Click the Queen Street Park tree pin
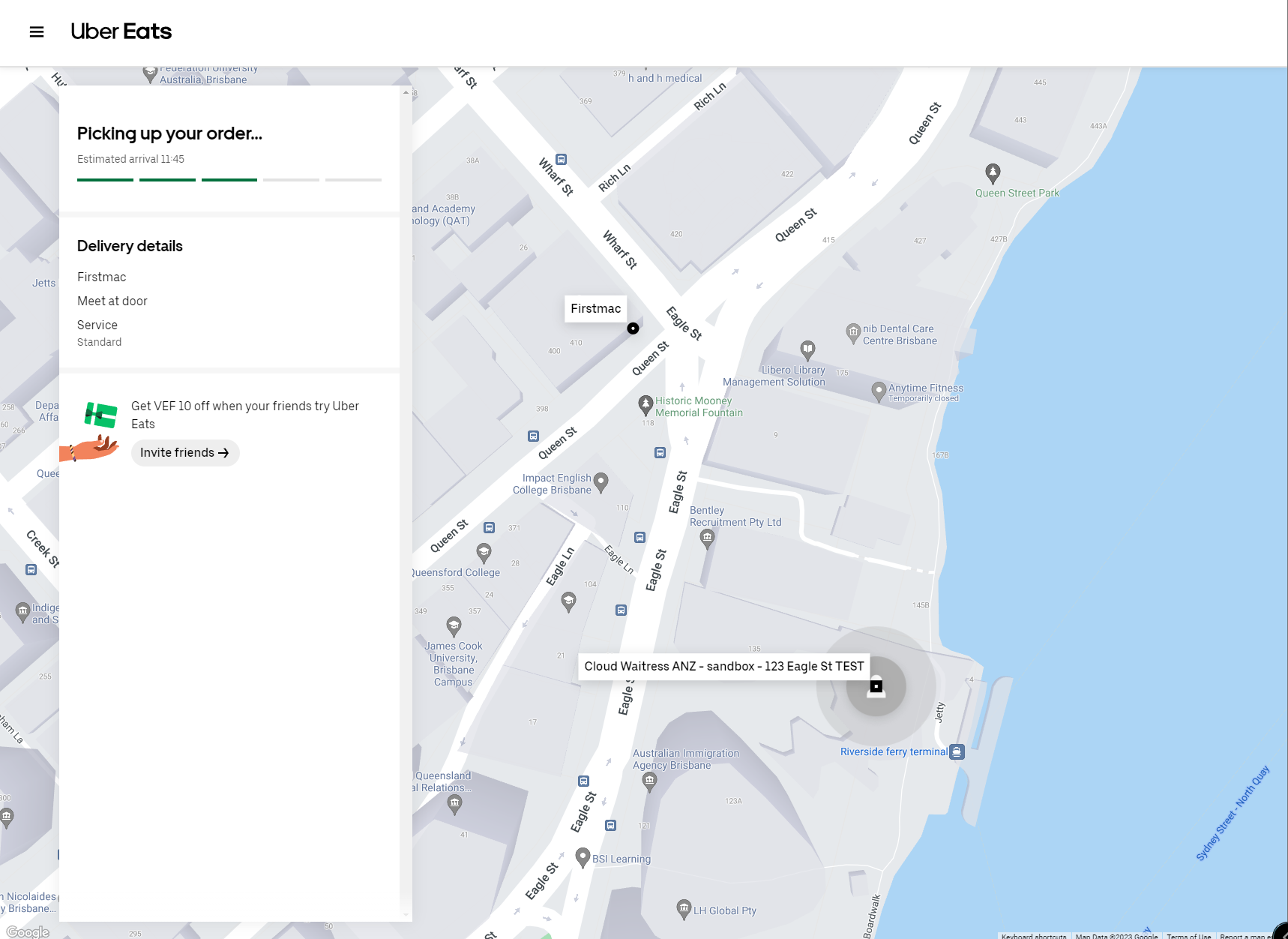1288x939 pixels. click(x=993, y=173)
